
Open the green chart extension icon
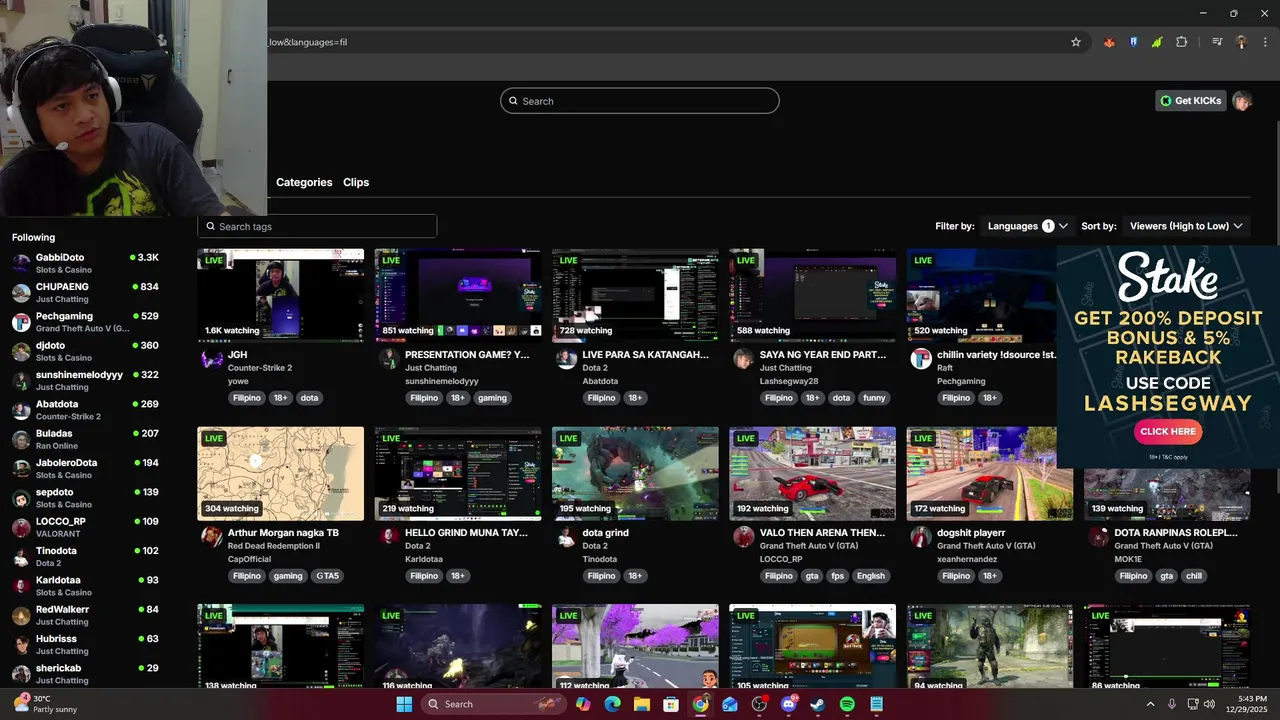1157,42
